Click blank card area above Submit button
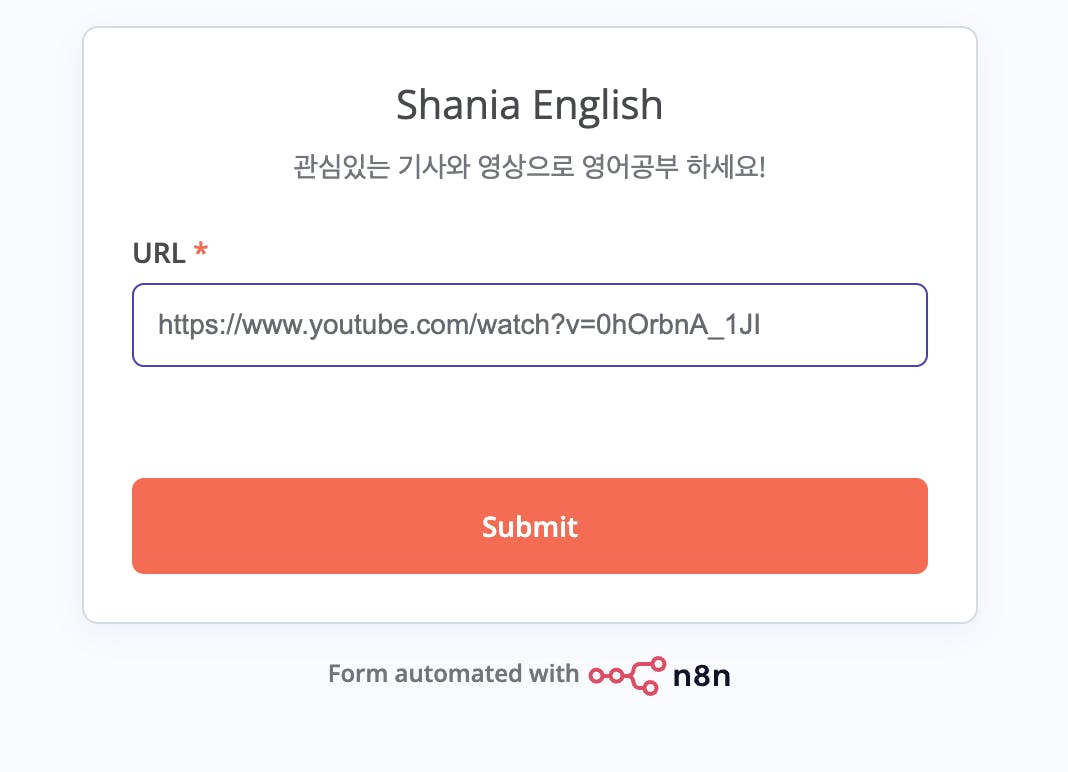Image resolution: width=1068 pixels, height=772 pixels. click(x=529, y=422)
